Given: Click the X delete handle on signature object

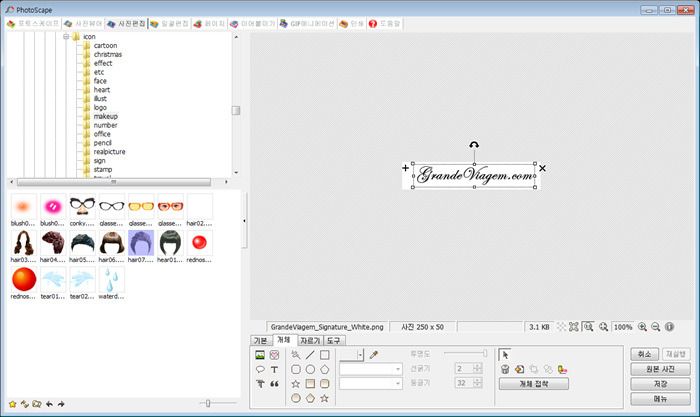Looking at the screenshot, I should click(542, 168).
